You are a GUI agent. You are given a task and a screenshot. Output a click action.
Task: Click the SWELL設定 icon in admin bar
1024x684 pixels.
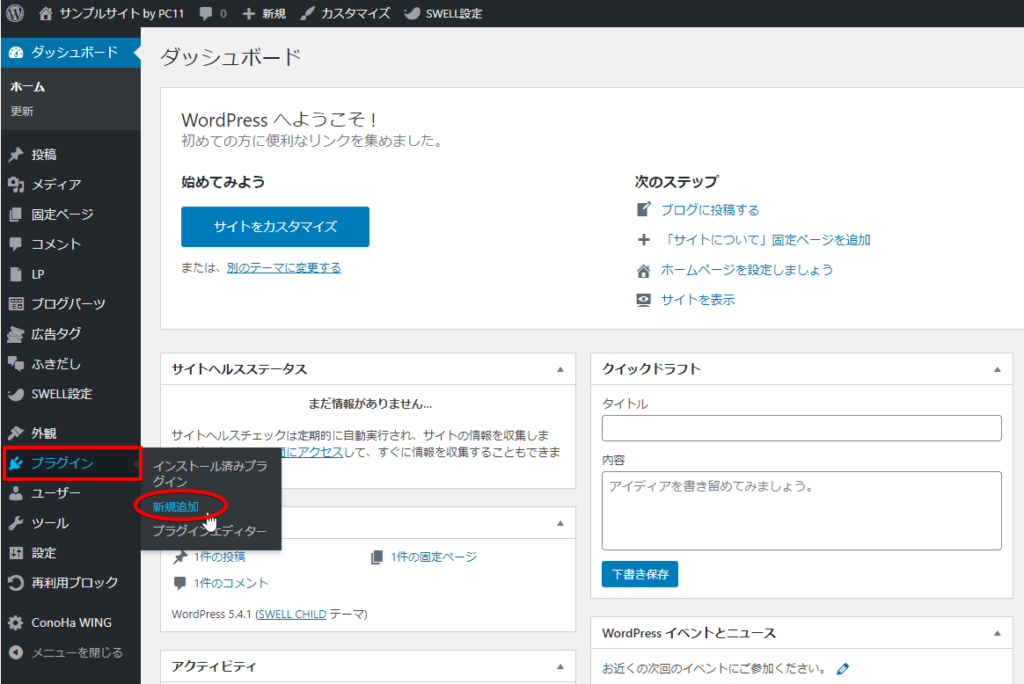pos(411,14)
